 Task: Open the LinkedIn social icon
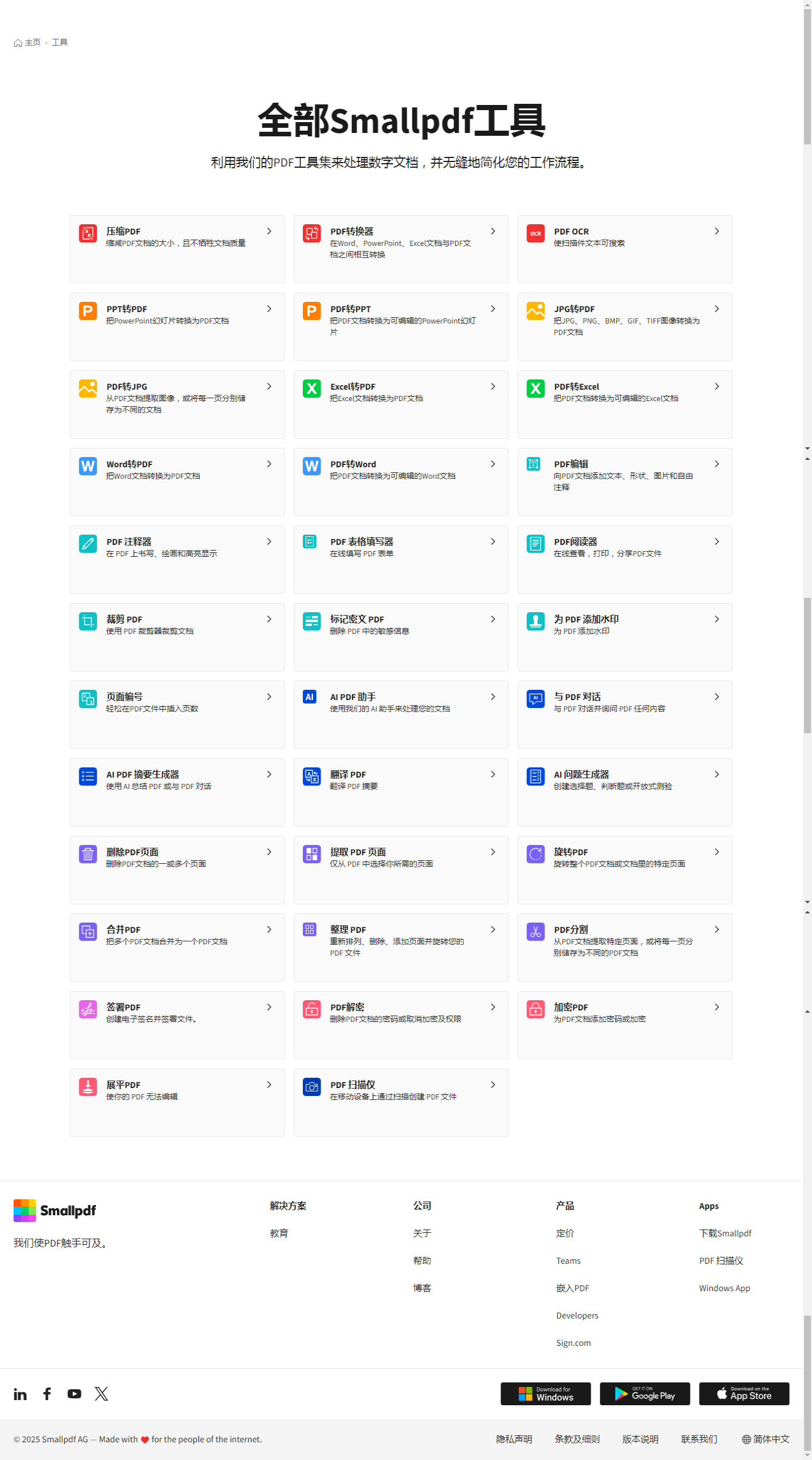pos(20,1394)
